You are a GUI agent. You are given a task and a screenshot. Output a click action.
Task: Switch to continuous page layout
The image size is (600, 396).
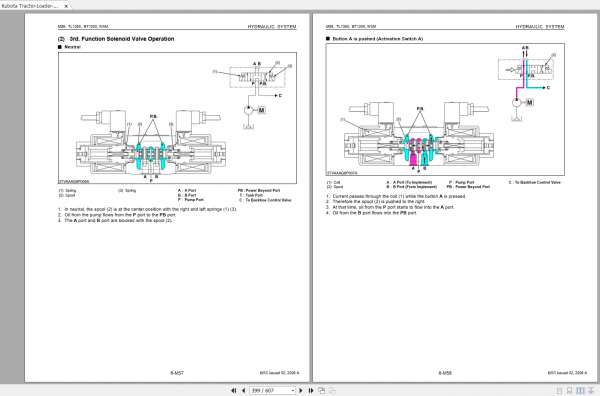pyautogui.click(x=570, y=390)
